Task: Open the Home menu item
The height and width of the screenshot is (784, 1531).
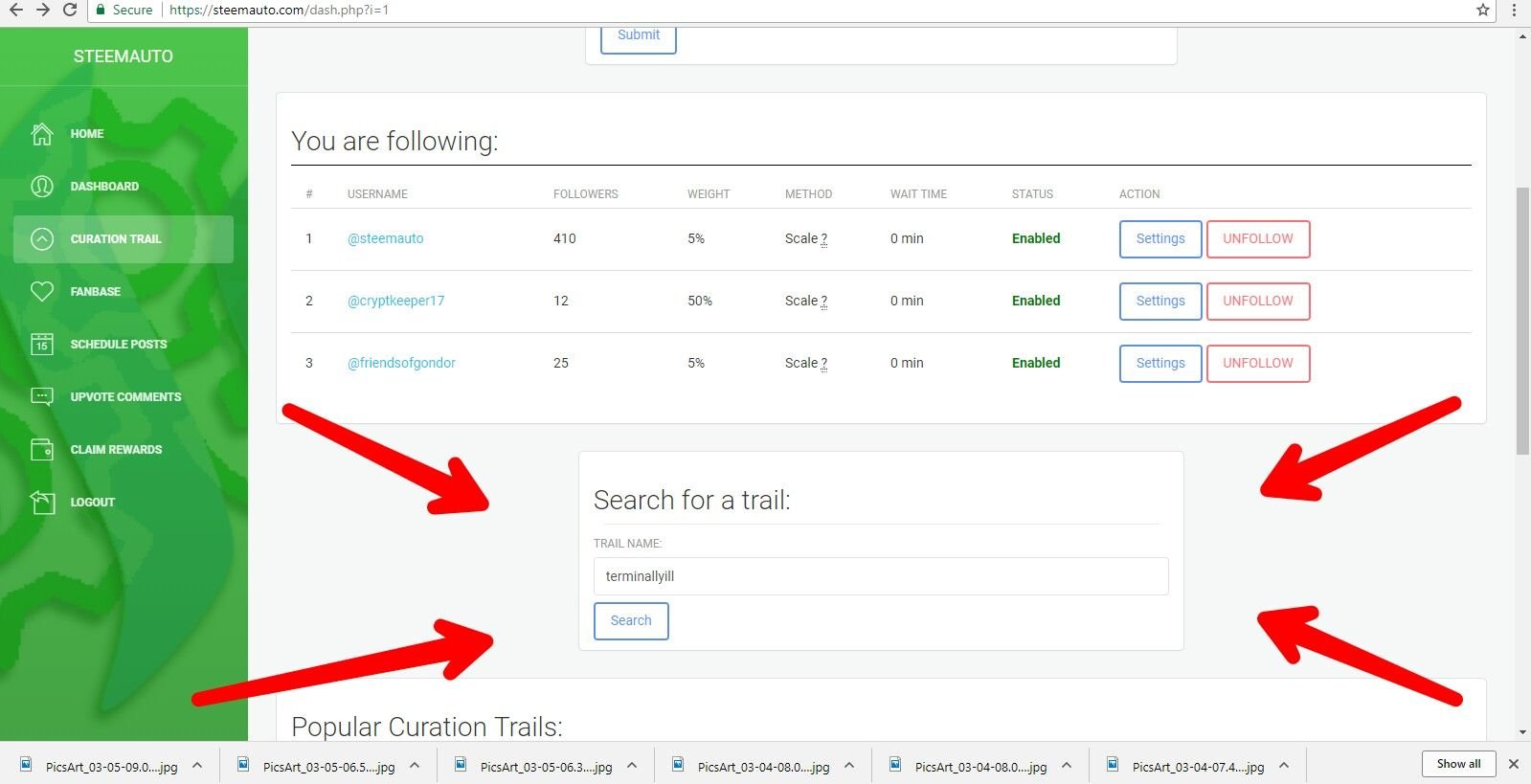Action: point(124,134)
